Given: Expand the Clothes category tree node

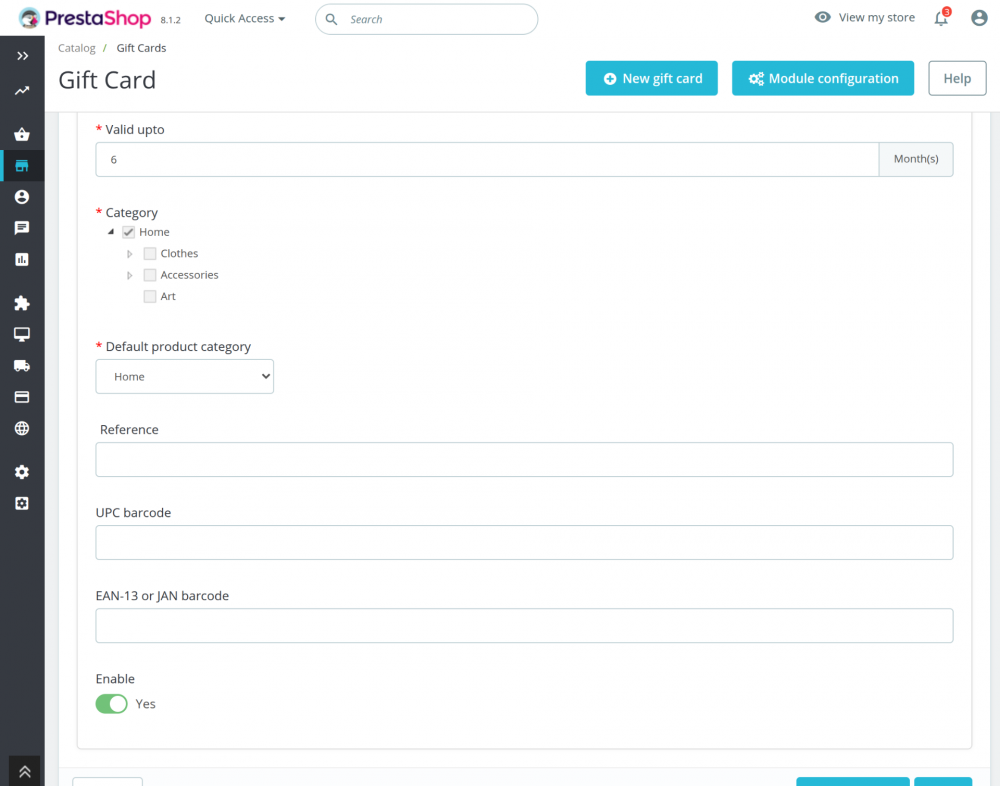Looking at the screenshot, I should tap(129, 254).
